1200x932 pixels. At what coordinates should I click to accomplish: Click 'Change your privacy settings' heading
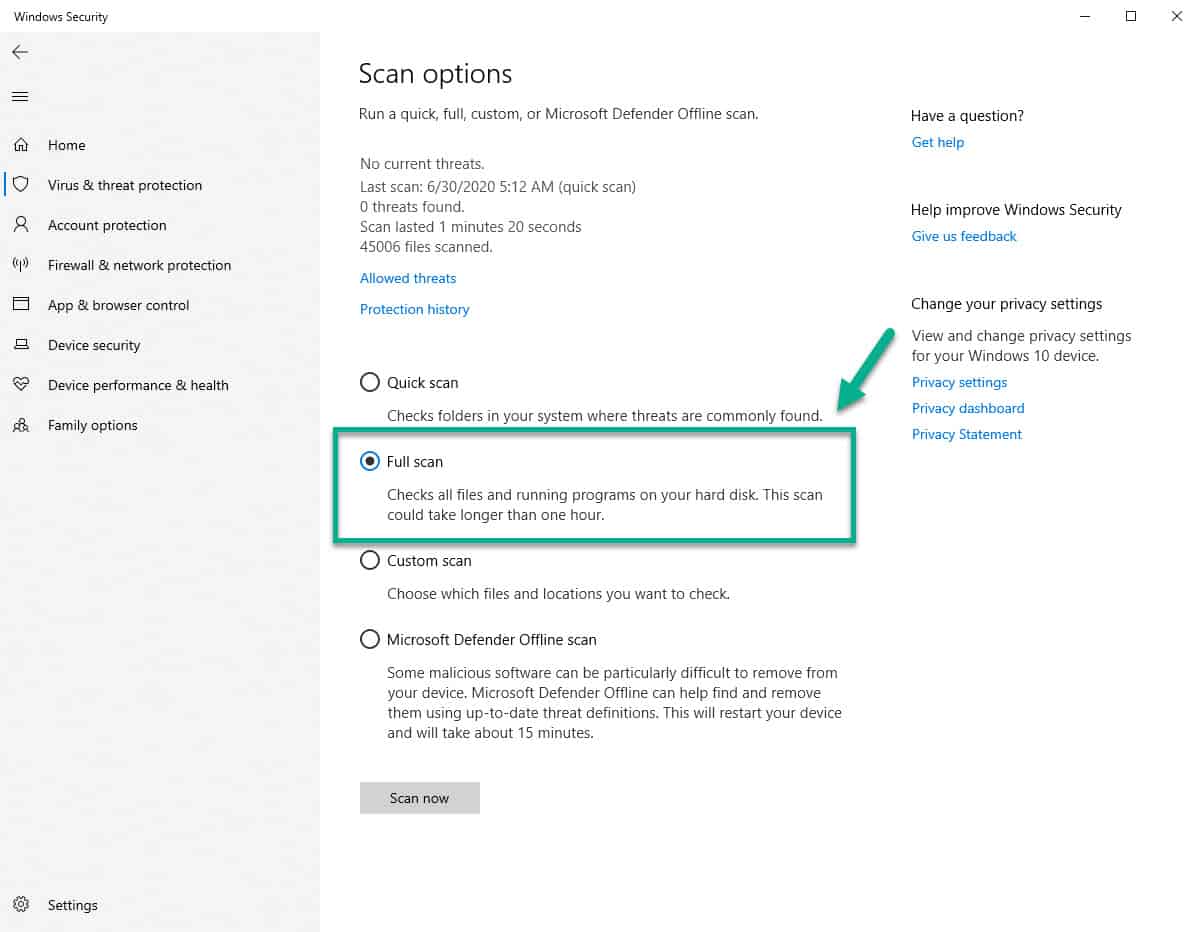[1007, 304]
